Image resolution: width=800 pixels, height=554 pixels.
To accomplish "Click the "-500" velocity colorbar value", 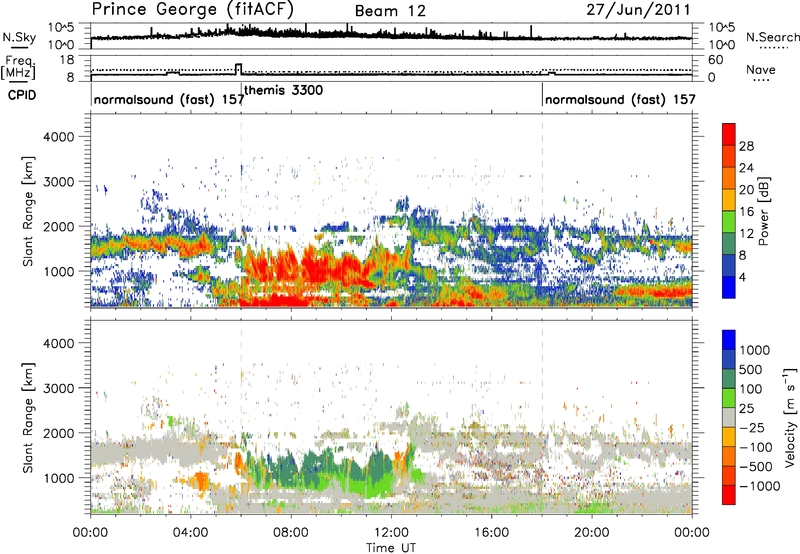I will (756, 467).
